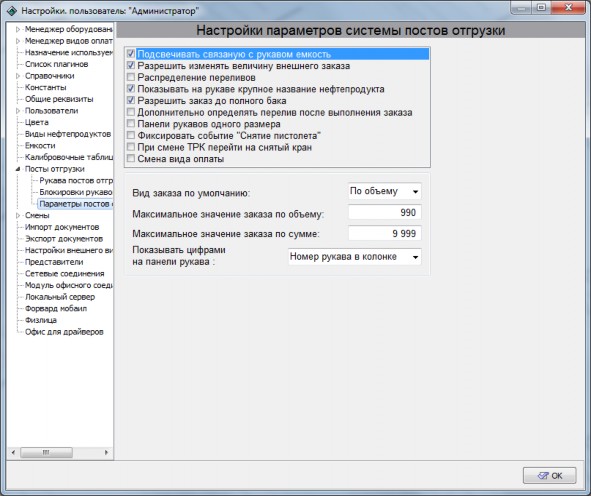Screen dimensions: 591x496
Task: Open 'Номер рукава в колонке' dropdown
Action: click(x=355, y=257)
